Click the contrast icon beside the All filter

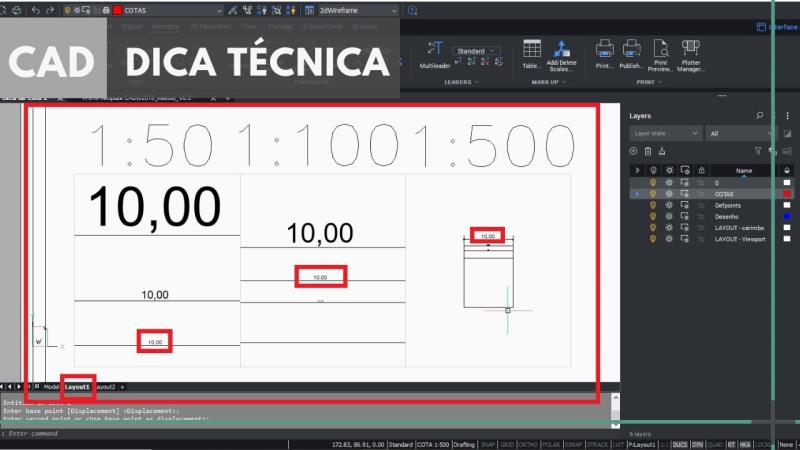787,134
